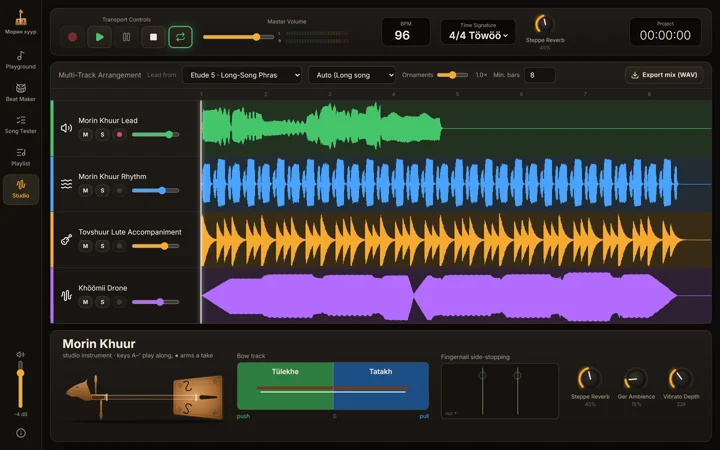Mute the Morin Khuur Lead track
720x450 pixels.
85,135
